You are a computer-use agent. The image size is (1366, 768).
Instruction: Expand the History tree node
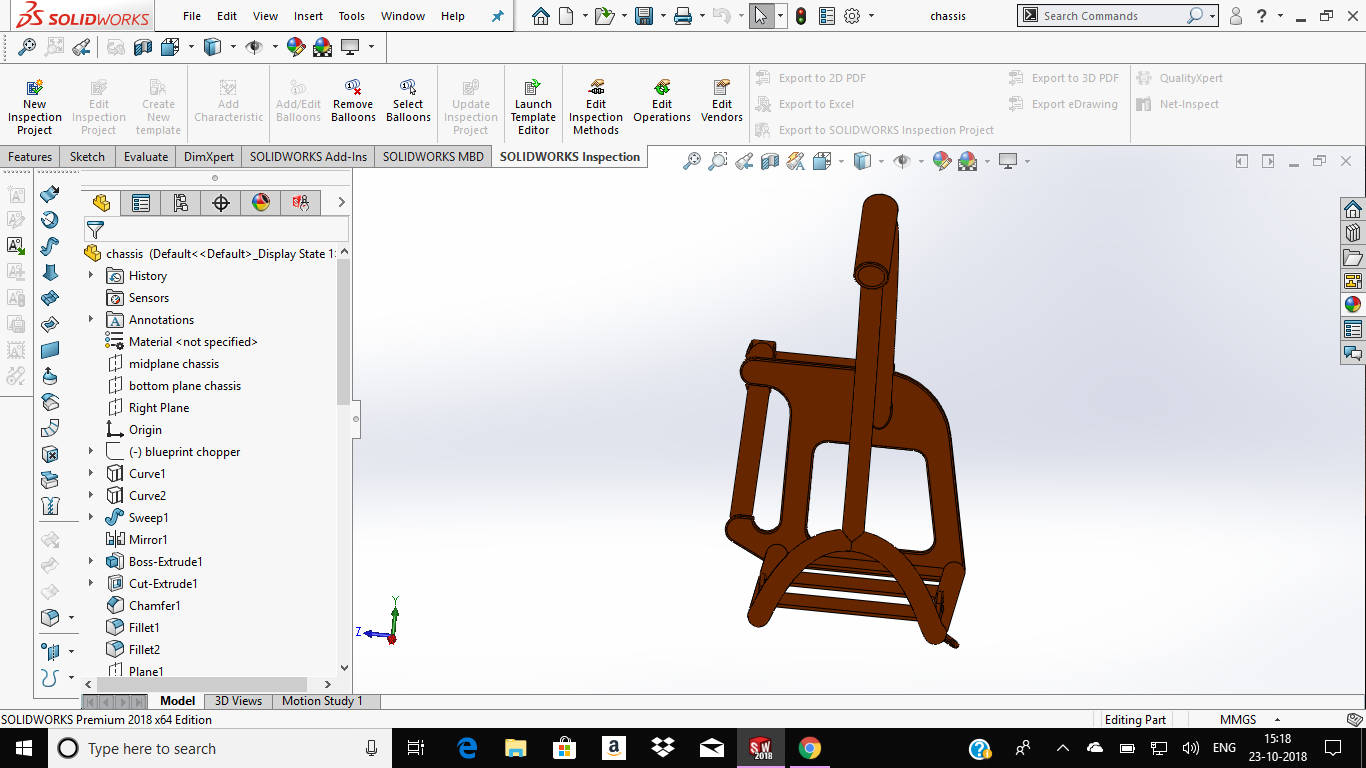point(91,275)
